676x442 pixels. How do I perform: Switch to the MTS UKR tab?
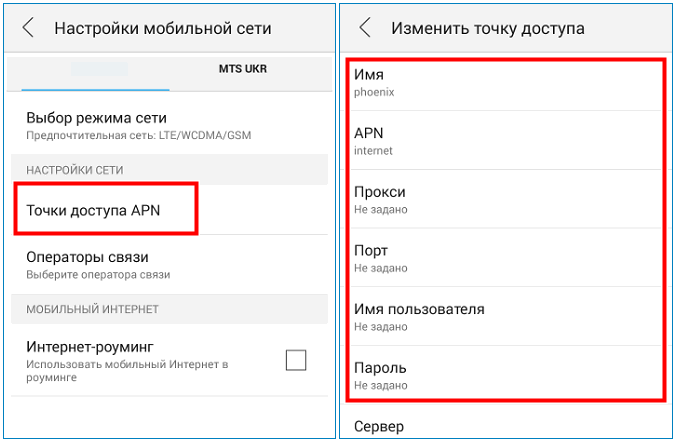click(243, 69)
